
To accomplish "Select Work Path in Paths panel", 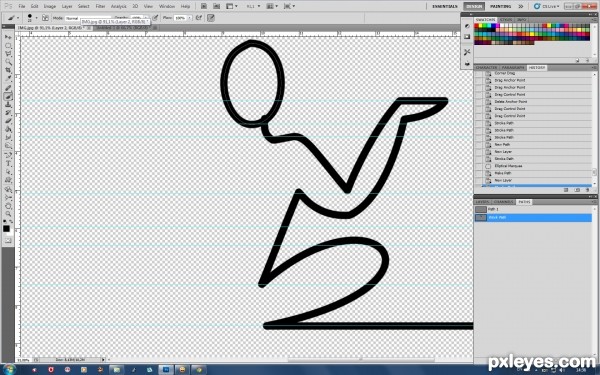I will [x=533, y=218].
